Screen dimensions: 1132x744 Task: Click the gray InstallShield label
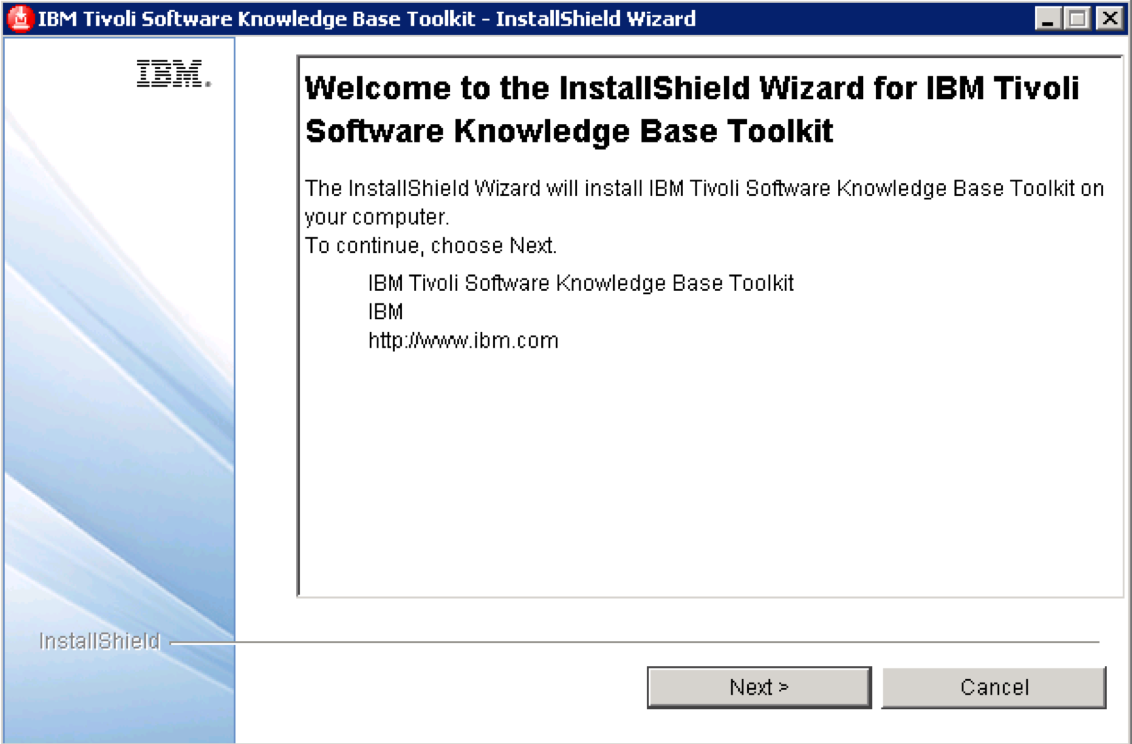click(99, 641)
